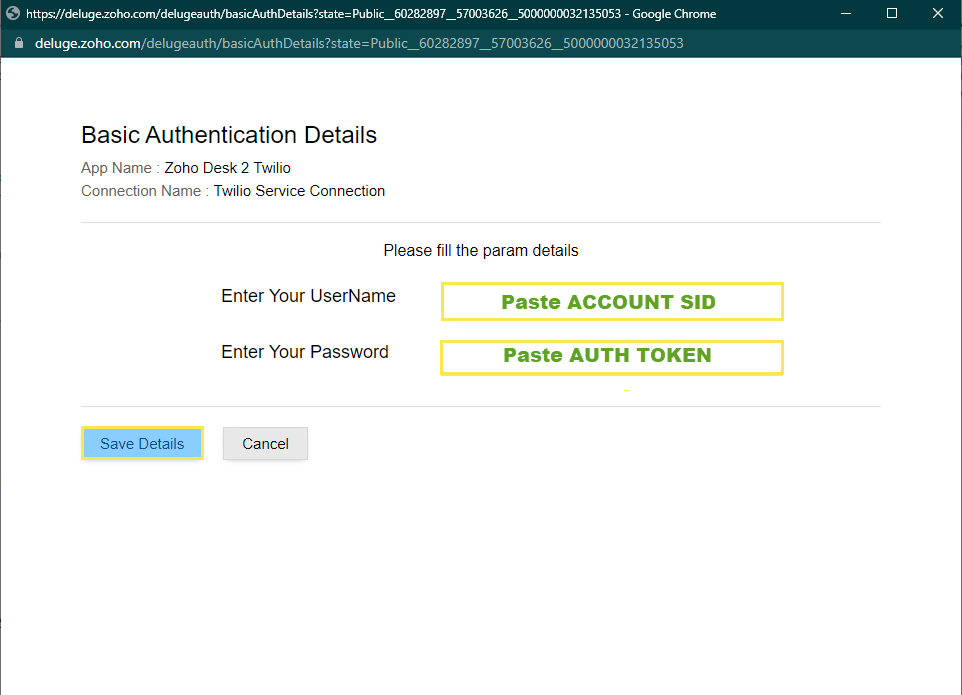Click the 'App Name' label
The width and height of the screenshot is (962, 695).
[117, 168]
